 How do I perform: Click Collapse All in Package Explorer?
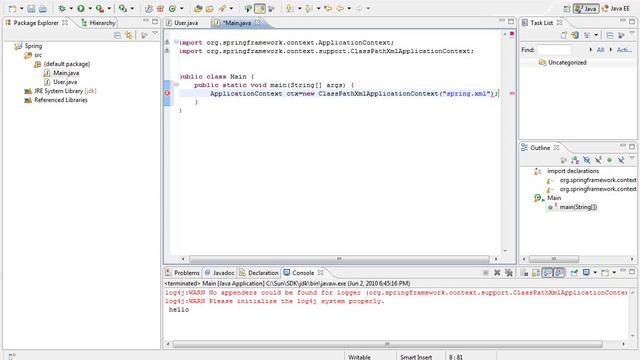tap(118, 36)
